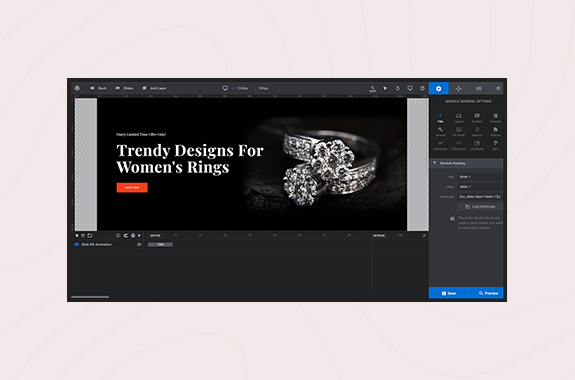Image resolution: width=575 pixels, height=380 pixels.
Task: Open the Add Layer menu
Action: 154,88
